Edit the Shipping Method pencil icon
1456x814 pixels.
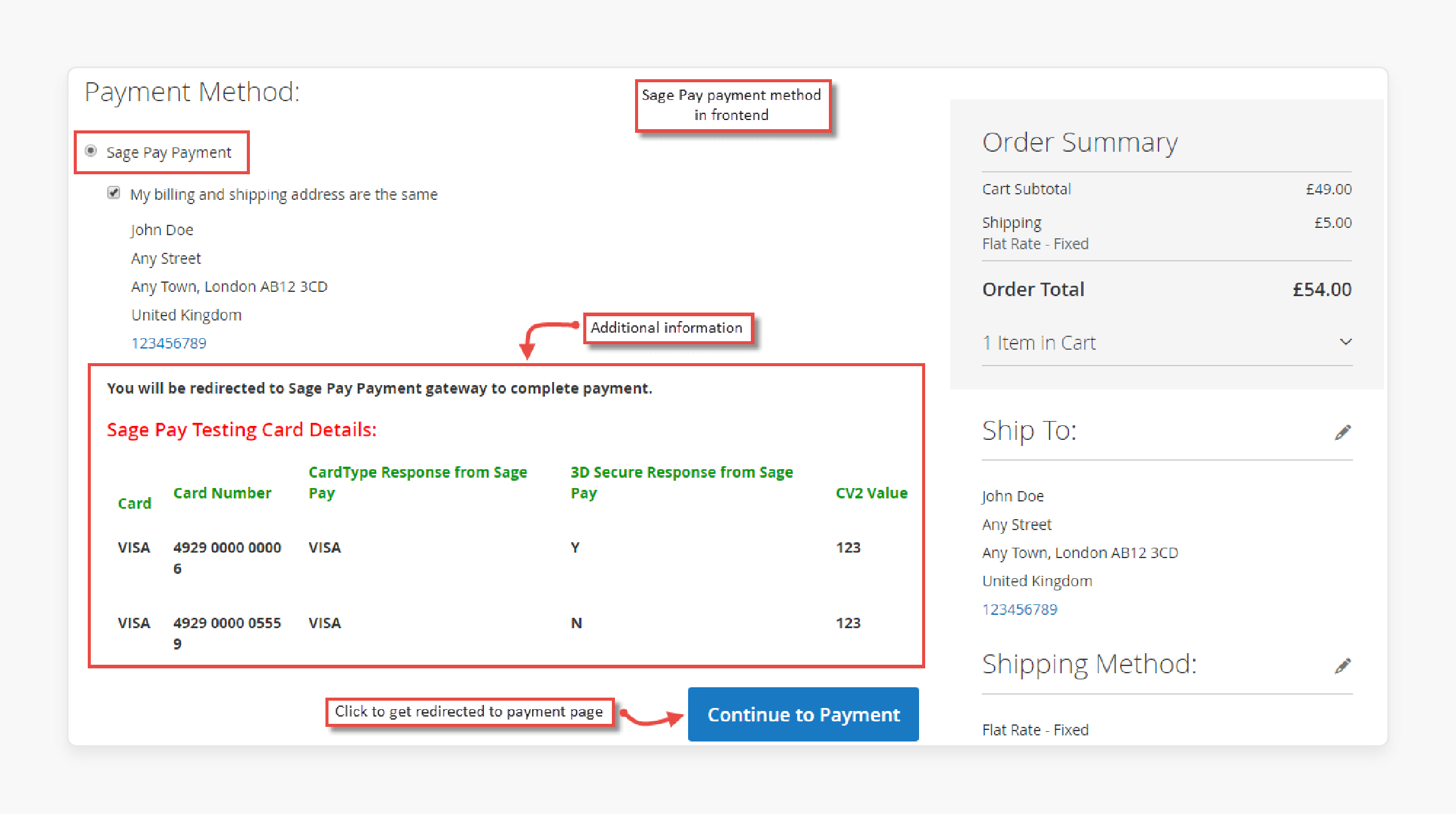tap(1343, 666)
